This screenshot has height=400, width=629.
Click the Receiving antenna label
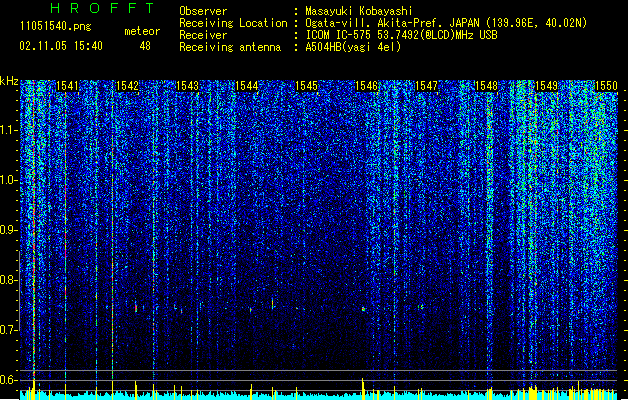tap(230, 47)
